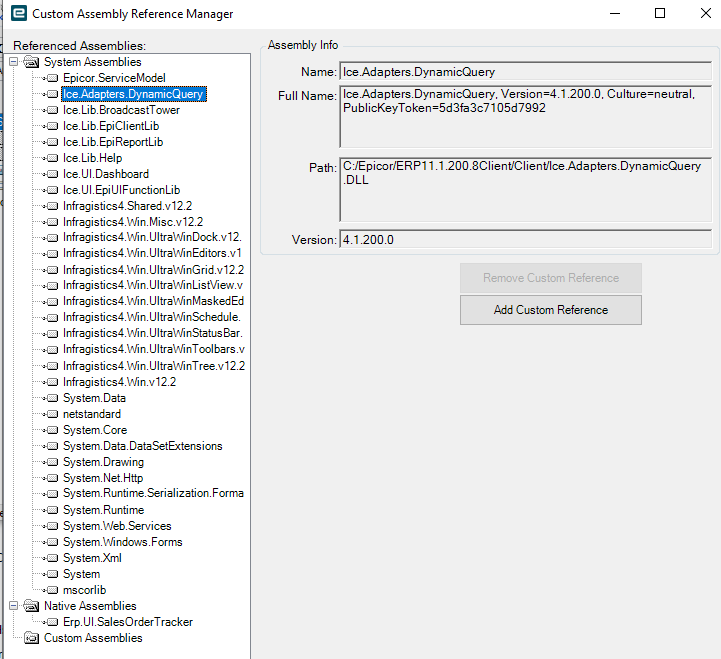Select the Ice.UI.EpiUIFunctionLib entry
The image size is (721, 659).
pyautogui.click(x=121, y=190)
